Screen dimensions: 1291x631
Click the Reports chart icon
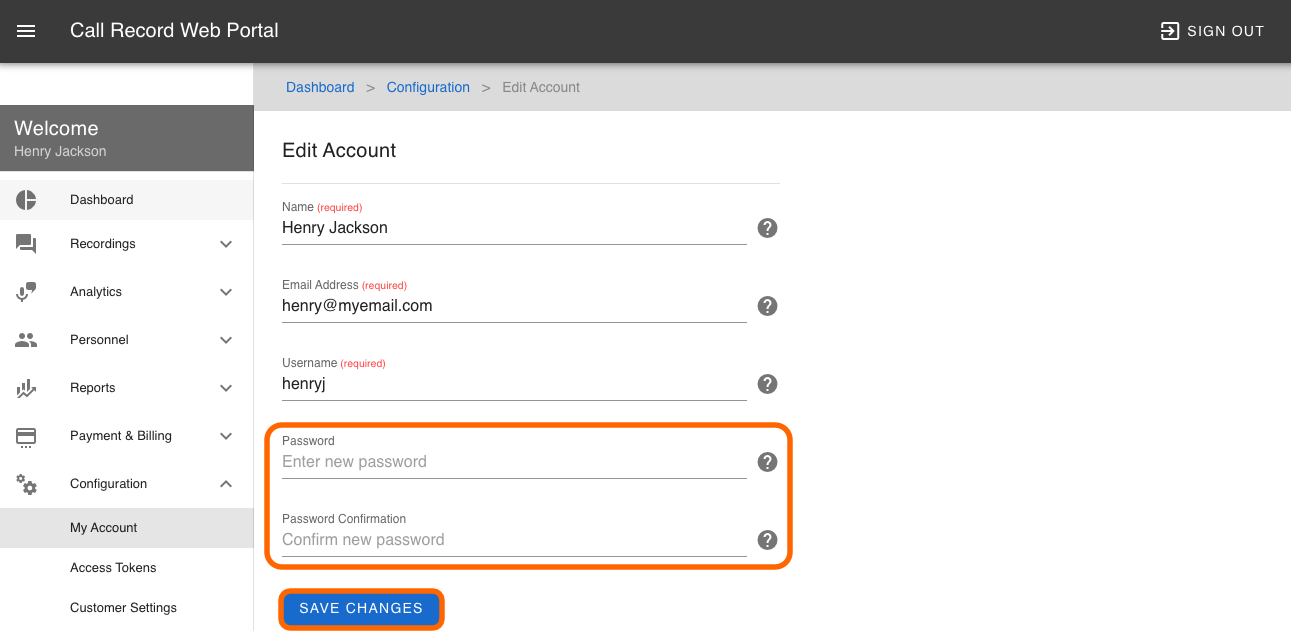point(26,388)
